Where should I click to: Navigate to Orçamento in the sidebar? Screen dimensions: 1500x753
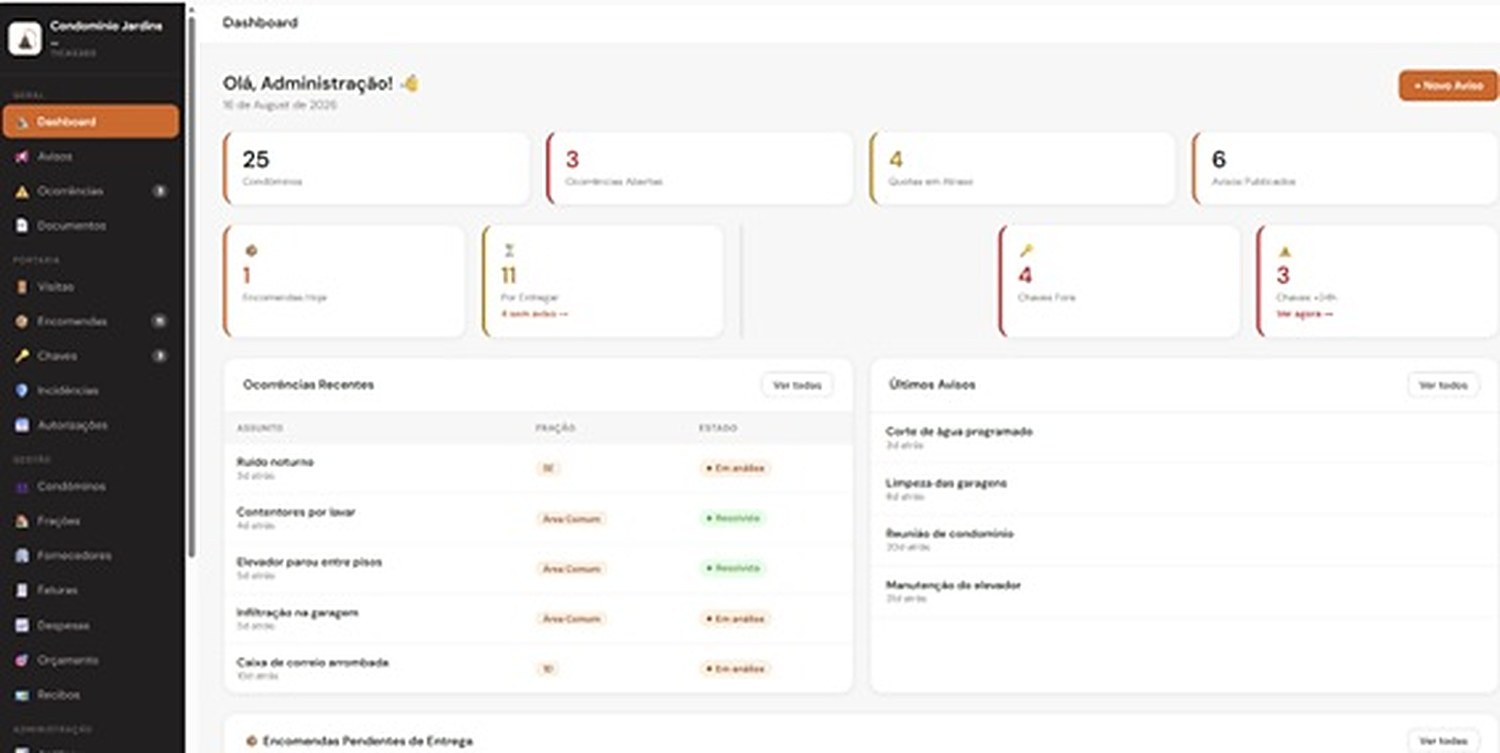92,660
